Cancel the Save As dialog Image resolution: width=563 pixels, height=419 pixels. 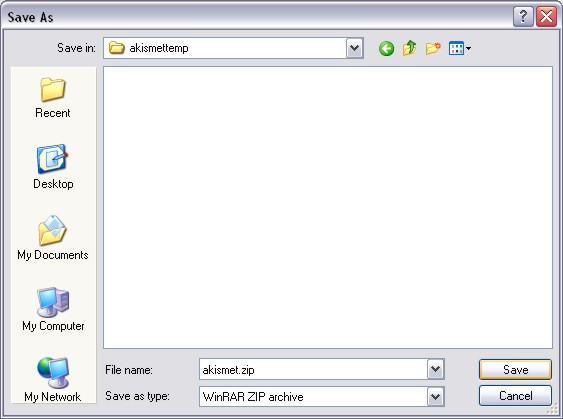[515, 396]
